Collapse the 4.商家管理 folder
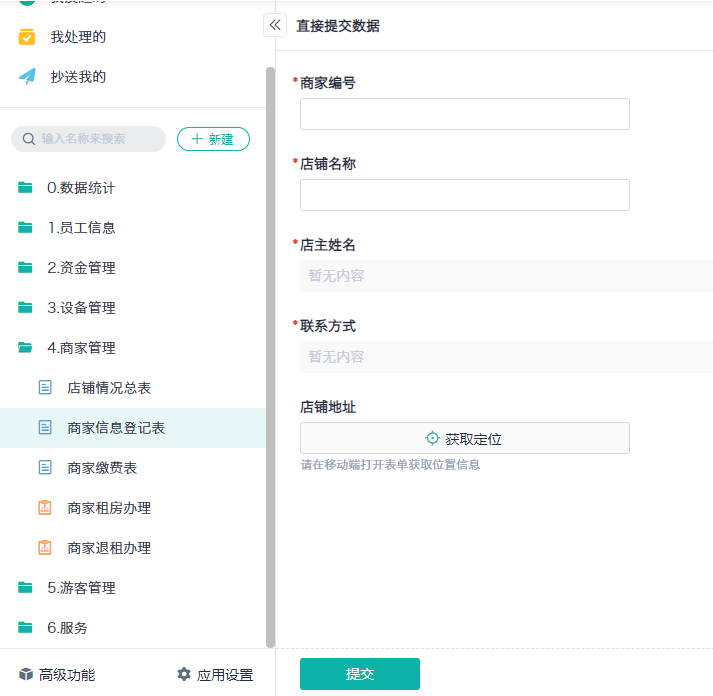 80,348
